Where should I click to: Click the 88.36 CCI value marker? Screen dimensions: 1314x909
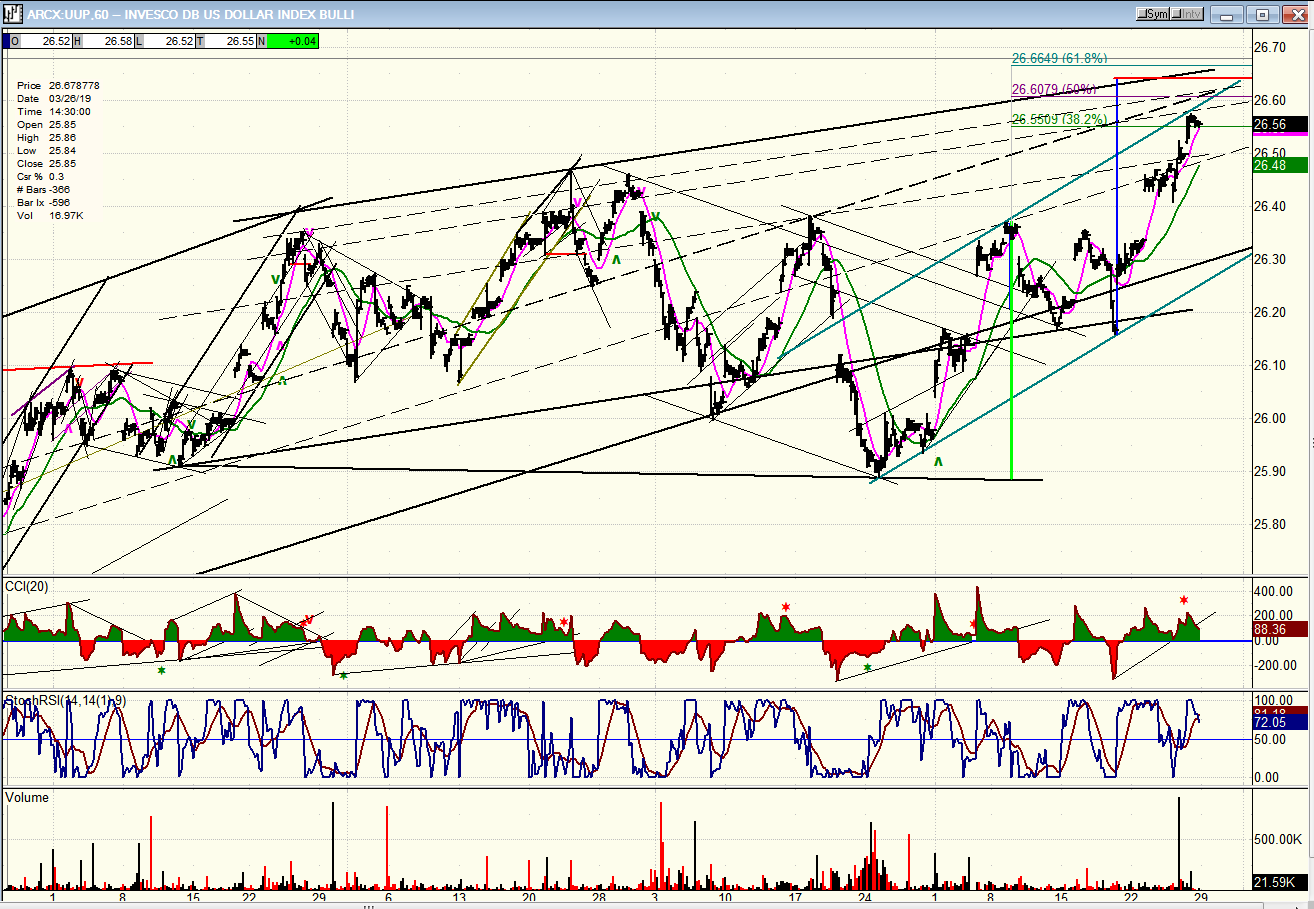click(1278, 629)
